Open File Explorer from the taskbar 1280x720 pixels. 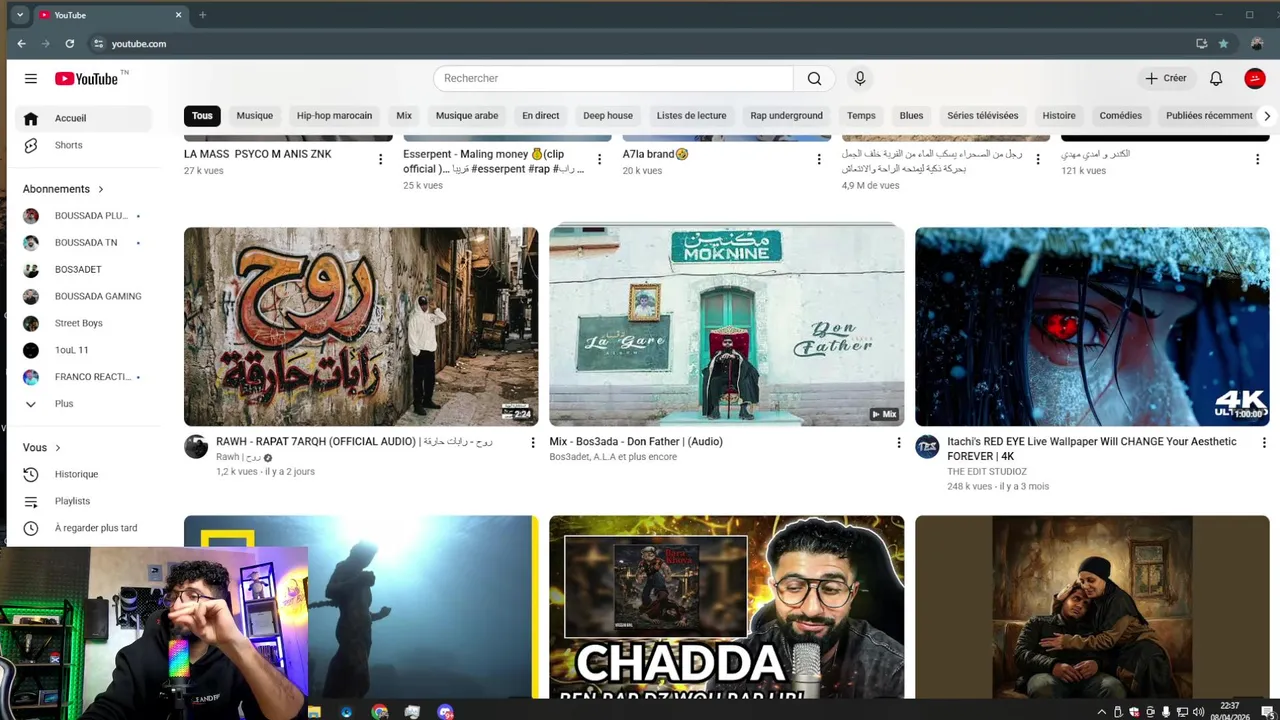(314, 712)
